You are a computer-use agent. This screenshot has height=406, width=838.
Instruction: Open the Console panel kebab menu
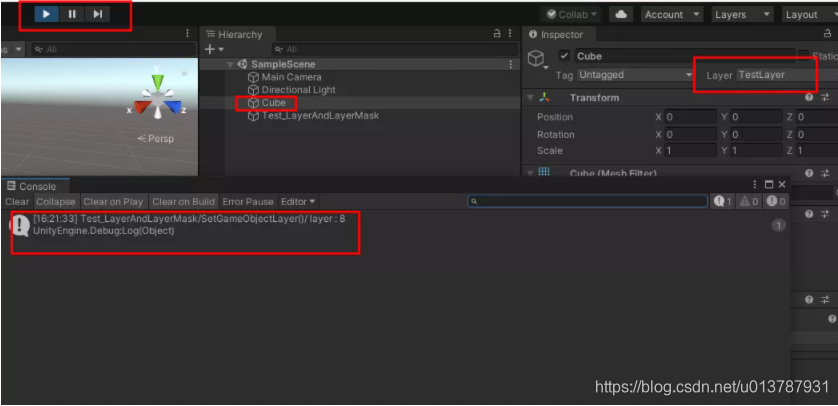tap(755, 184)
